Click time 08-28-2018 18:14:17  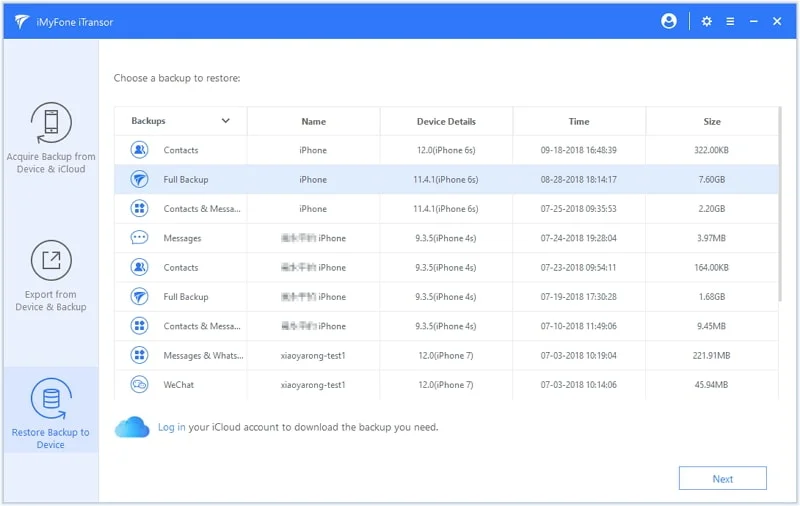pyautogui.click(x=579, y=180)
